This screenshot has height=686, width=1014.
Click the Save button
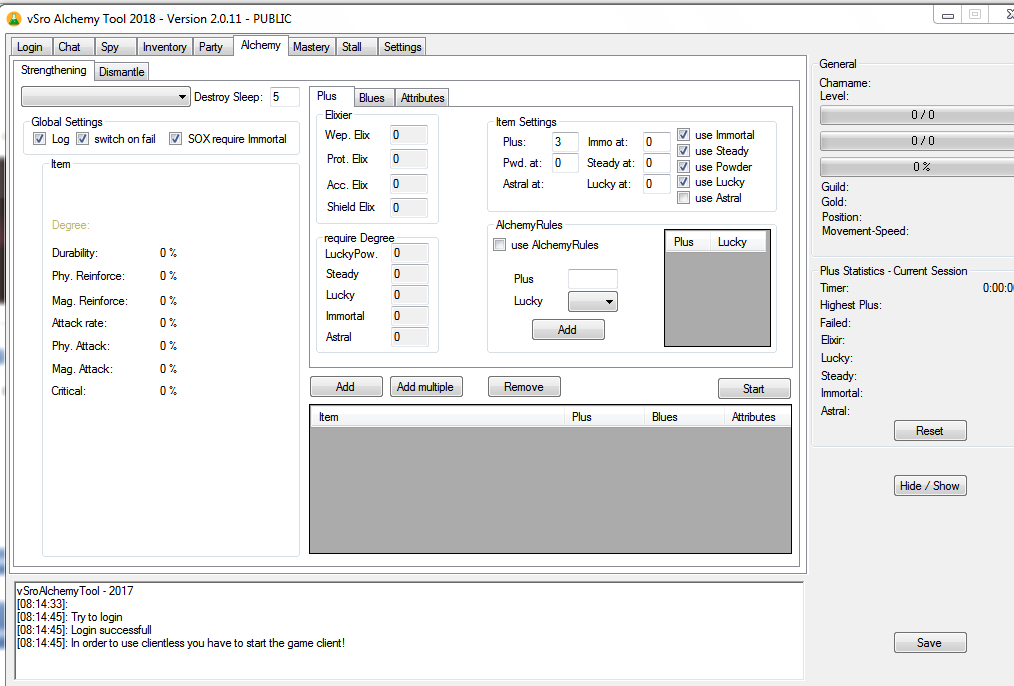click(930, 643)
